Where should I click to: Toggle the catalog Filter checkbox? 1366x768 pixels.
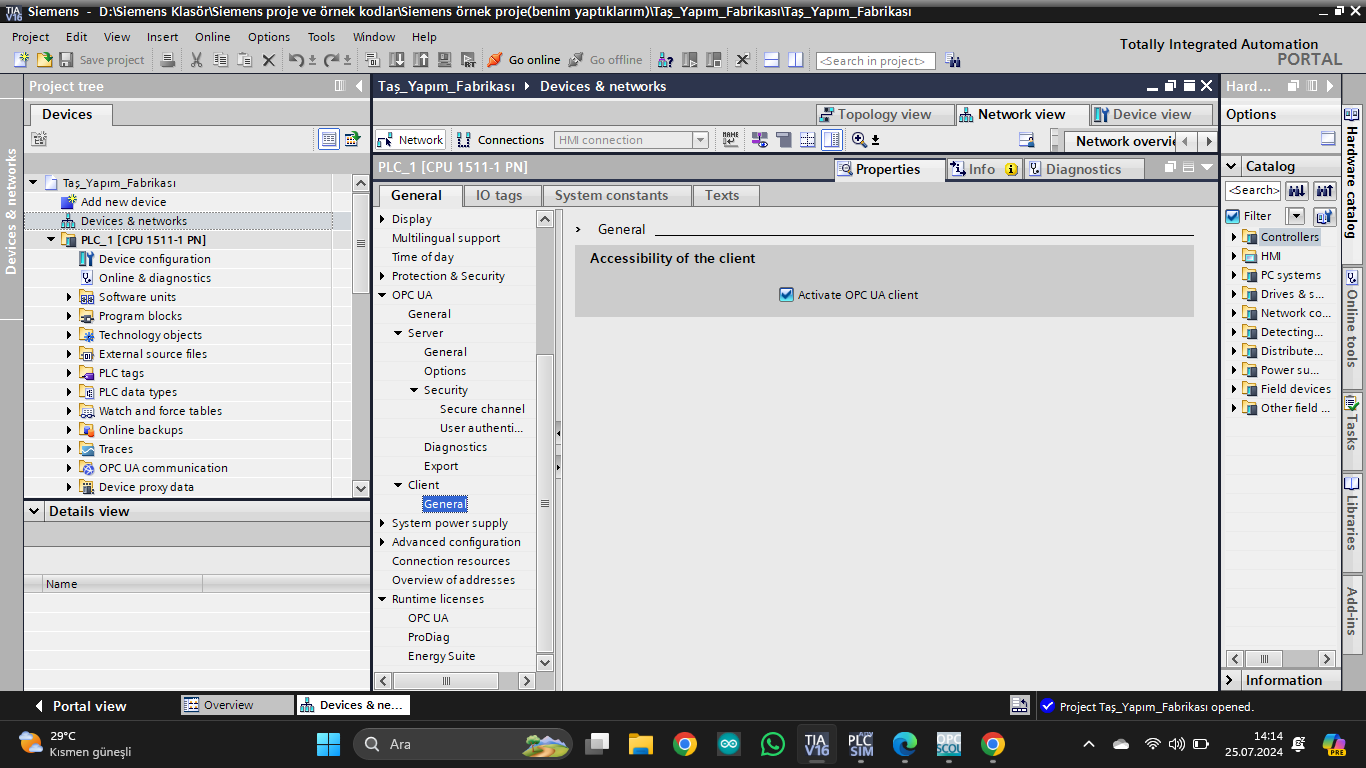pyautogui.click(x=1233, y=216)
